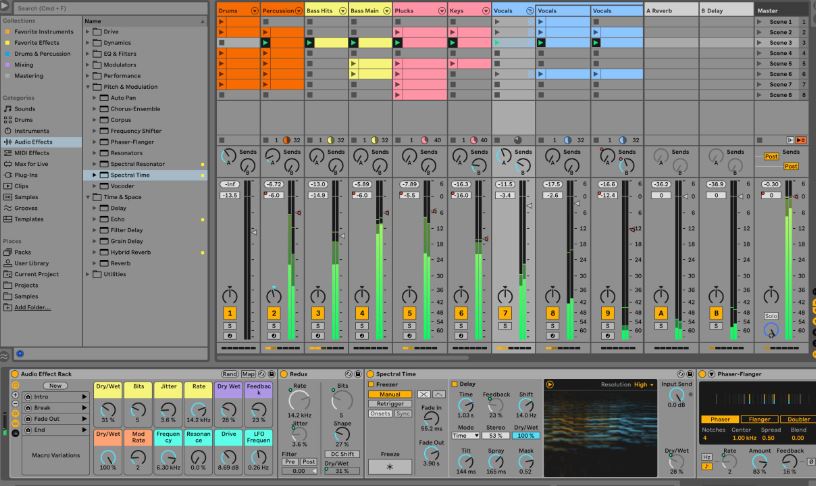Launch Scene 1 from the Master track

point(759,22)
